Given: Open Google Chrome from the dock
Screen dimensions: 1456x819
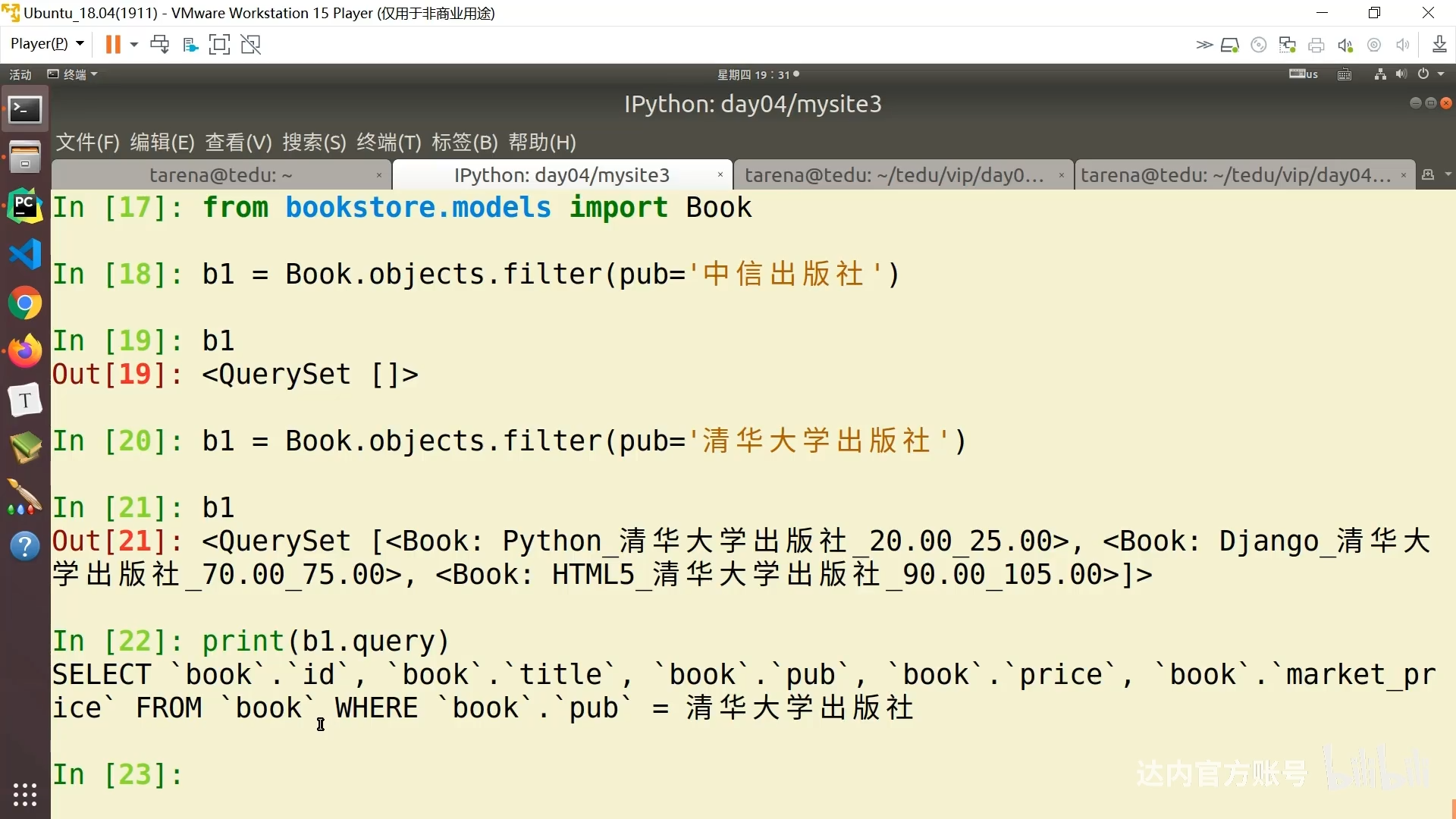Looking at the screenshot, I should coord(25,303).
